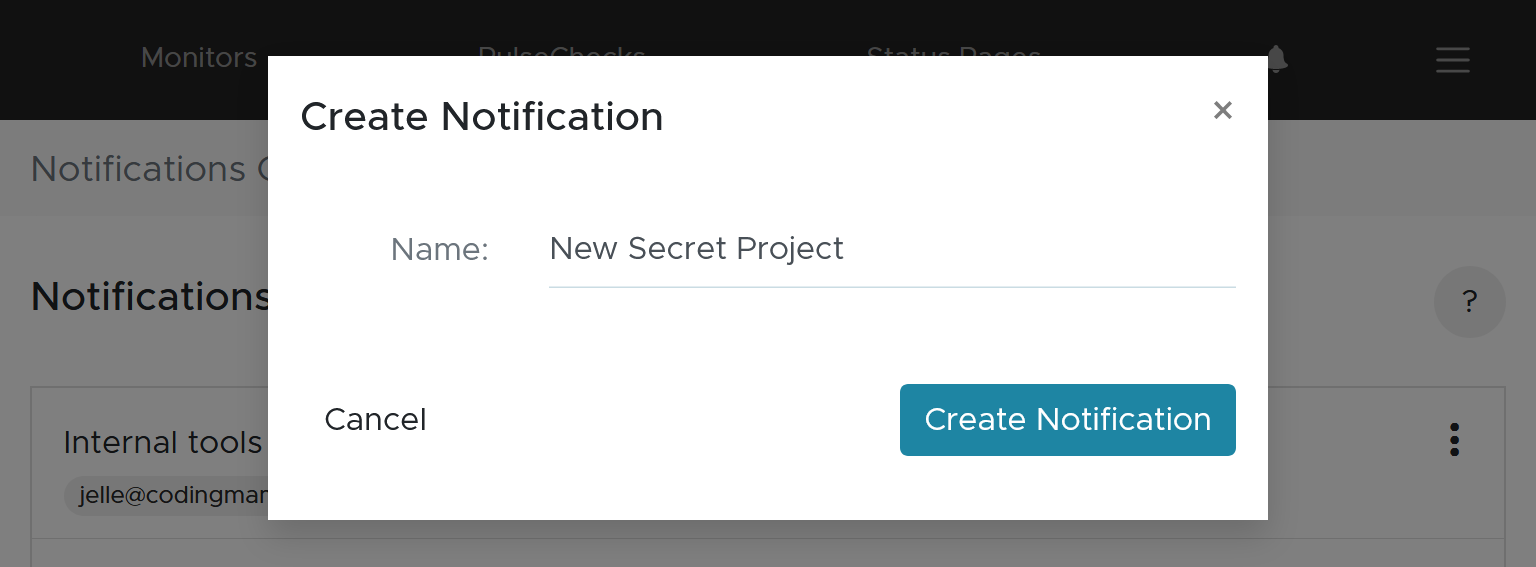
Task: Open the Internal tools three-dot menu
Action: point(1454,439)
